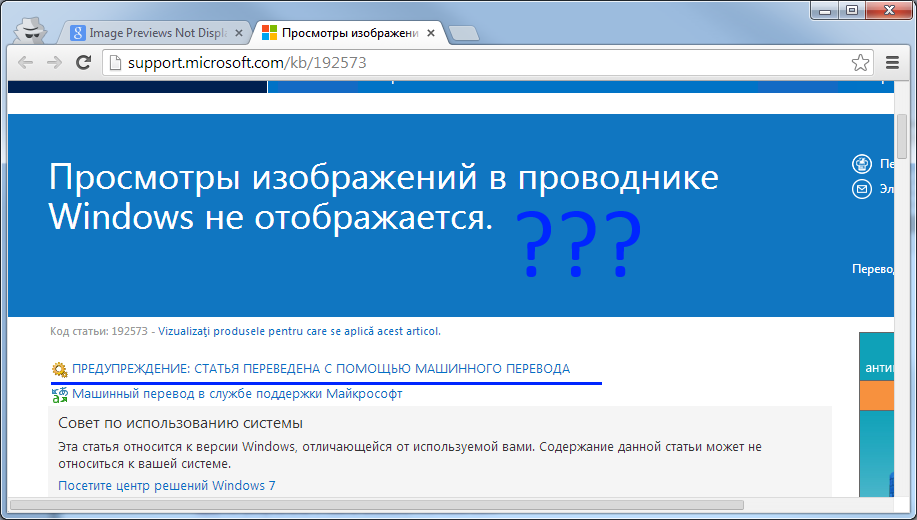
Task: Click the print icon in the blue banner
Action: pyautogui.click(x=861, y=164)
